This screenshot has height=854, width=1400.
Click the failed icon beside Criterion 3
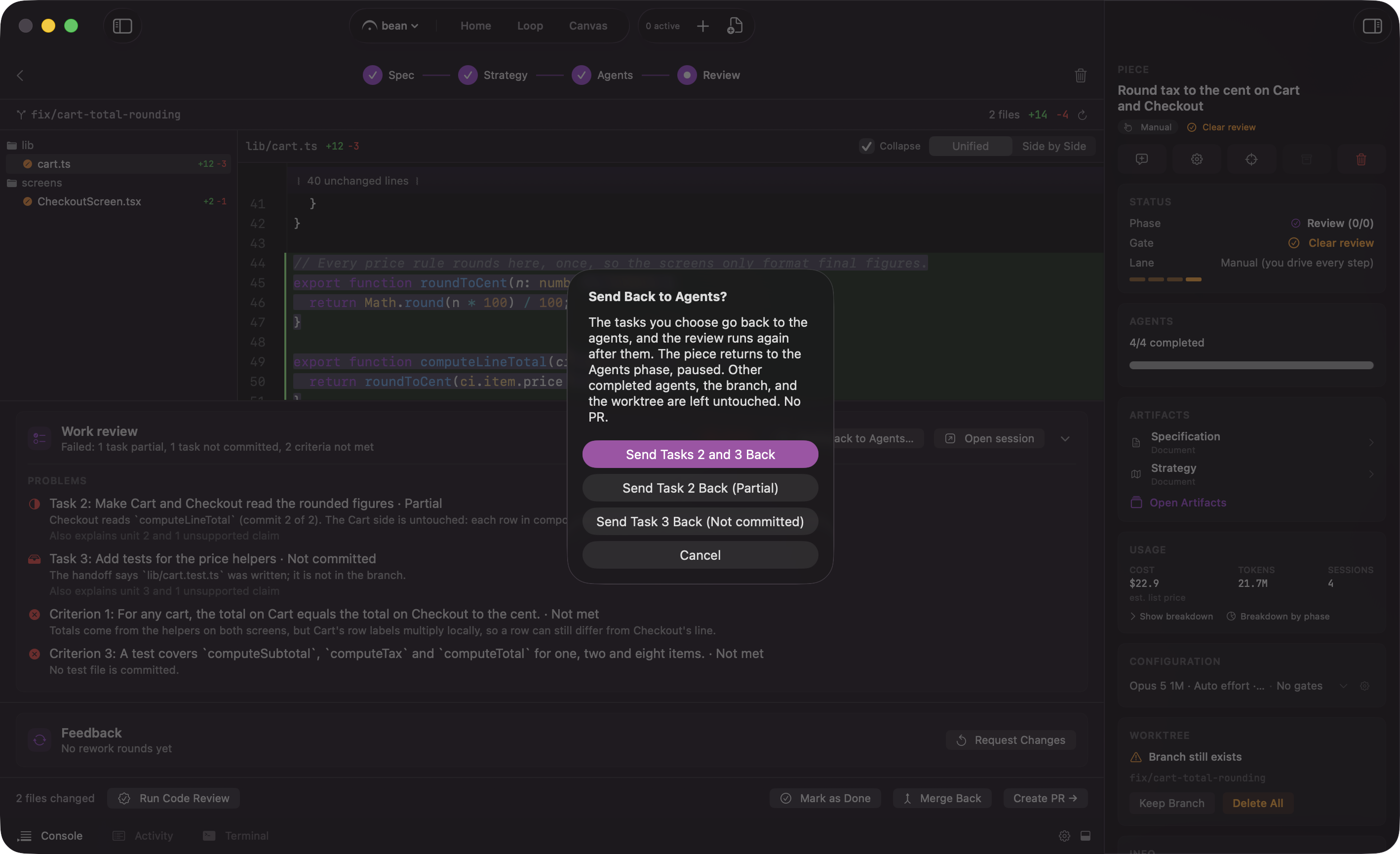tap(35, 654)
